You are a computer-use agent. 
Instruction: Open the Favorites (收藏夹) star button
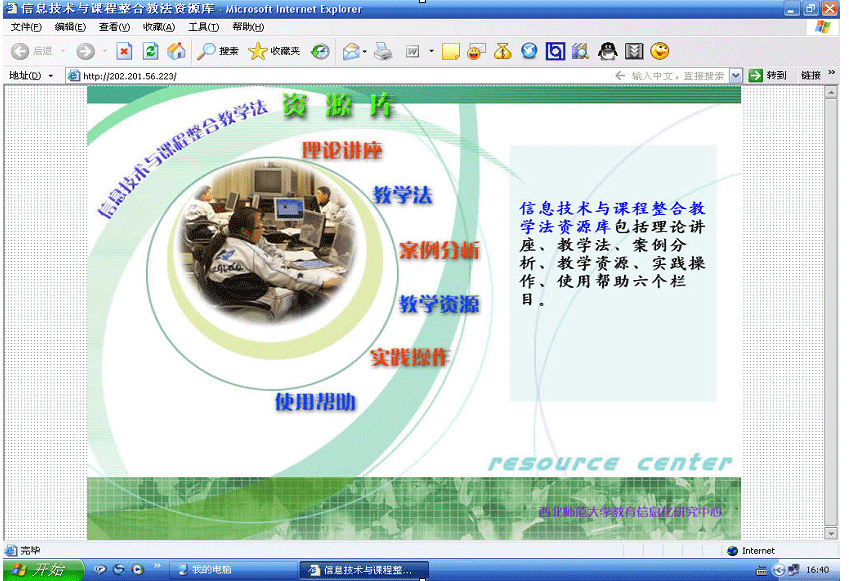click(274, 51)
